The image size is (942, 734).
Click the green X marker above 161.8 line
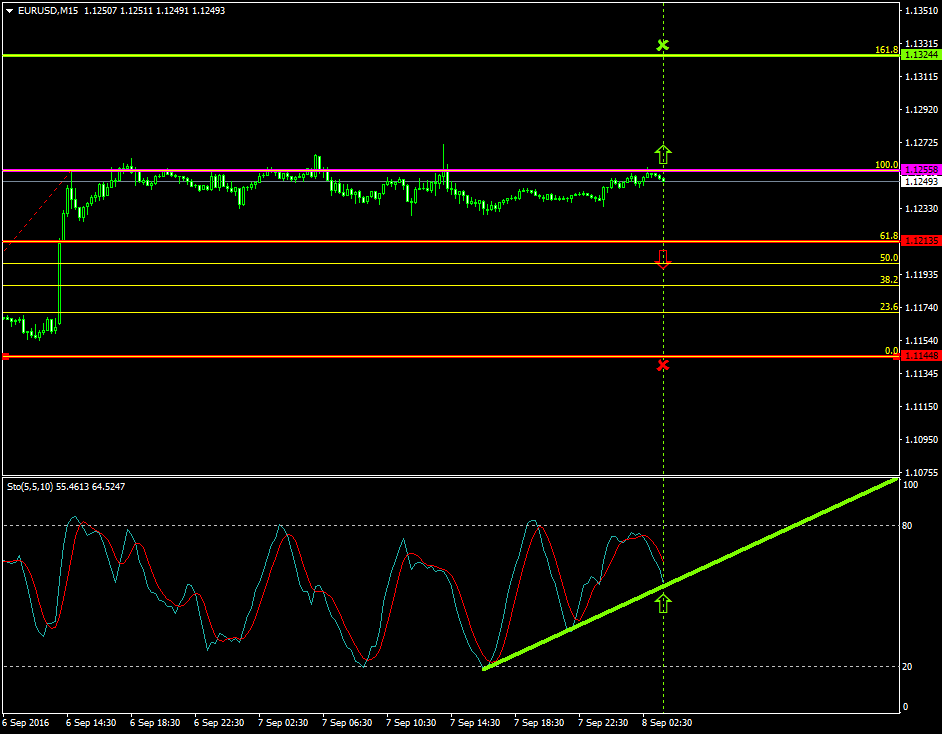click(662, 45)
